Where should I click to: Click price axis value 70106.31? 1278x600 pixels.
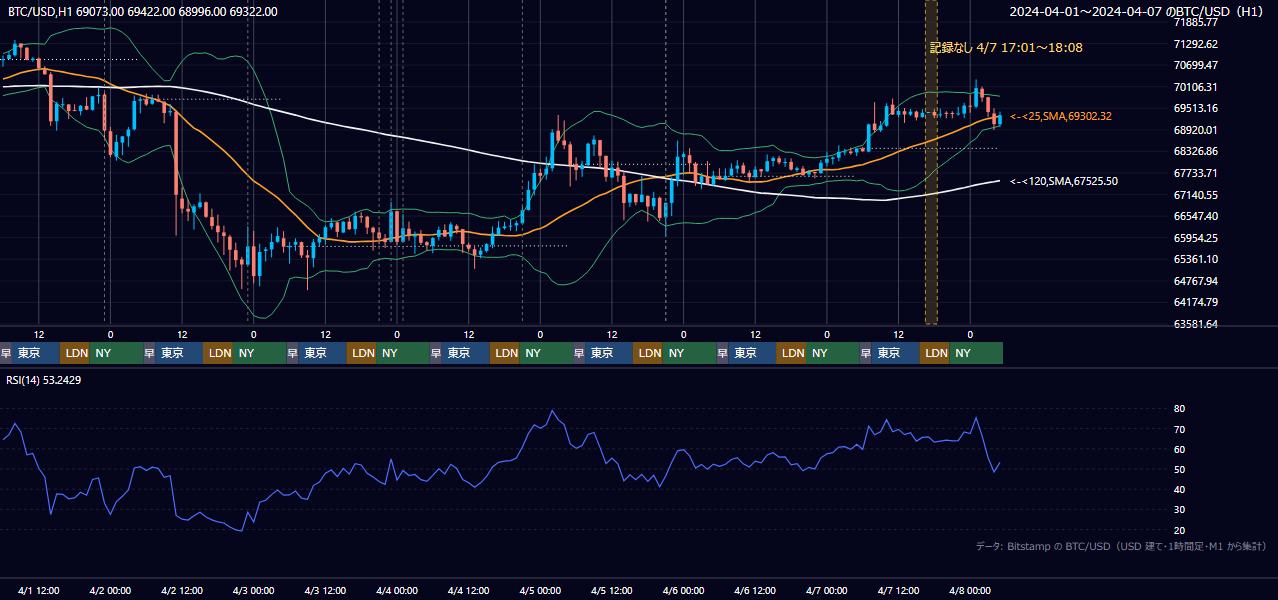point(1195,87)
